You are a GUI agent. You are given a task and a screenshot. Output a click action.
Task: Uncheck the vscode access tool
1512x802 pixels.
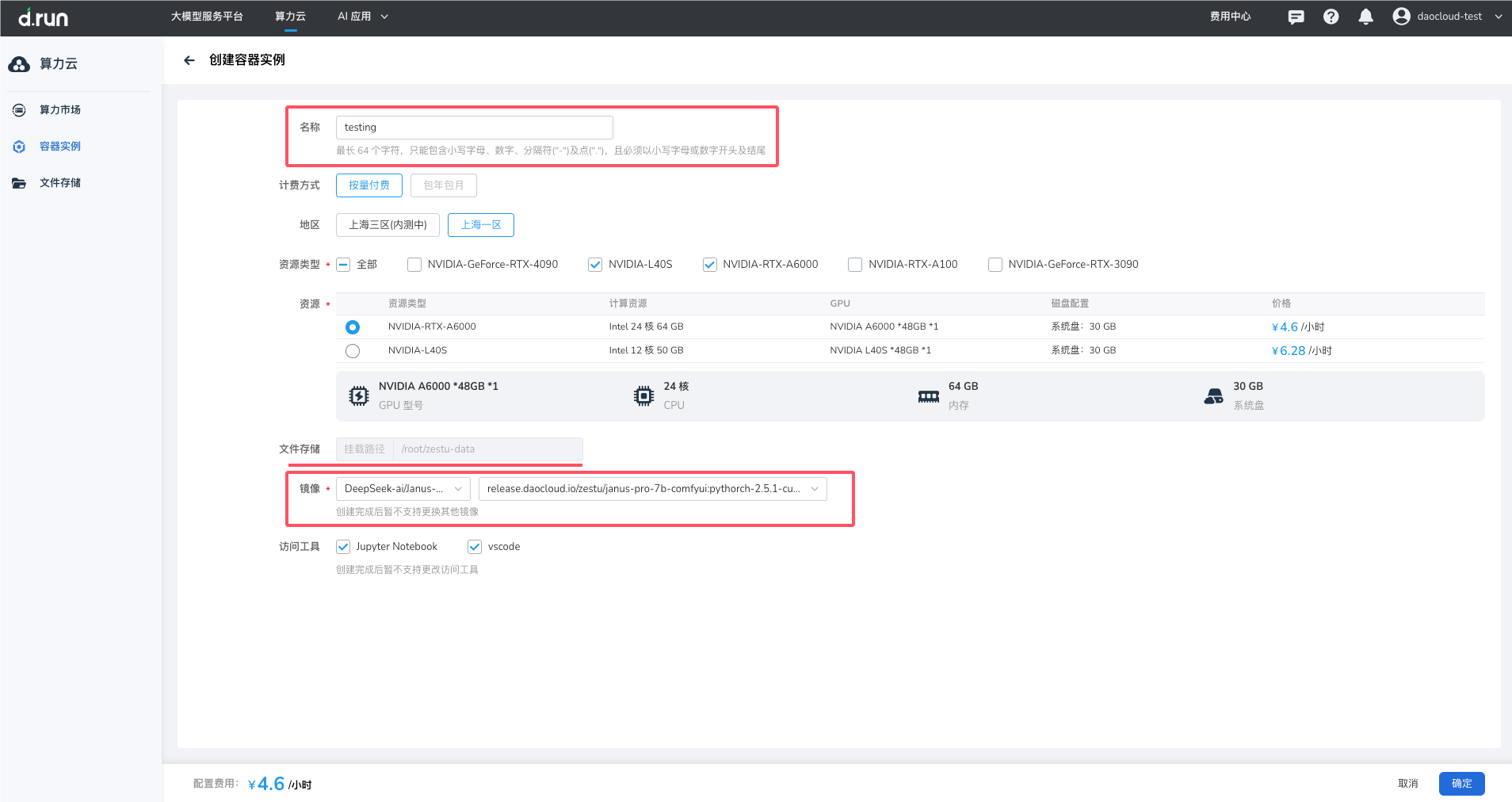(475, 547)
